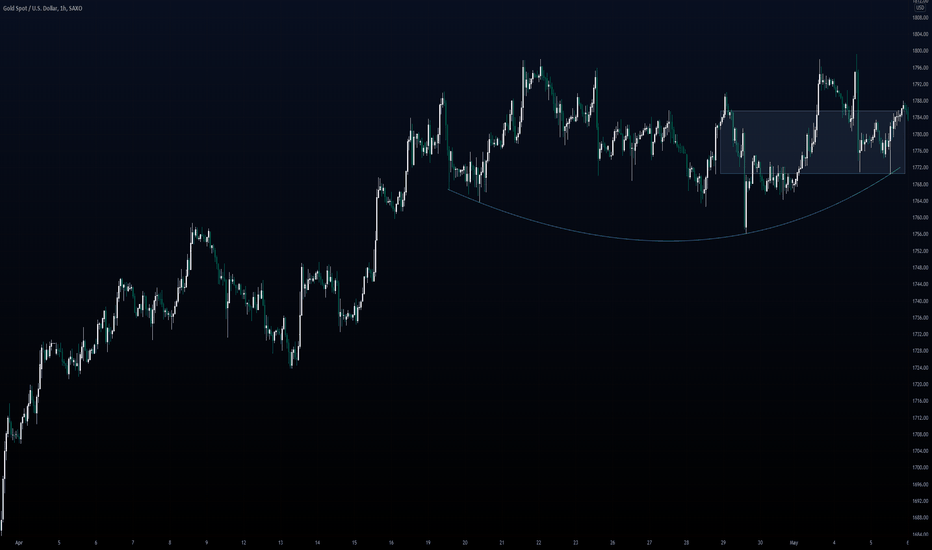Click the 1744.00 price axis label

[920, 284]
